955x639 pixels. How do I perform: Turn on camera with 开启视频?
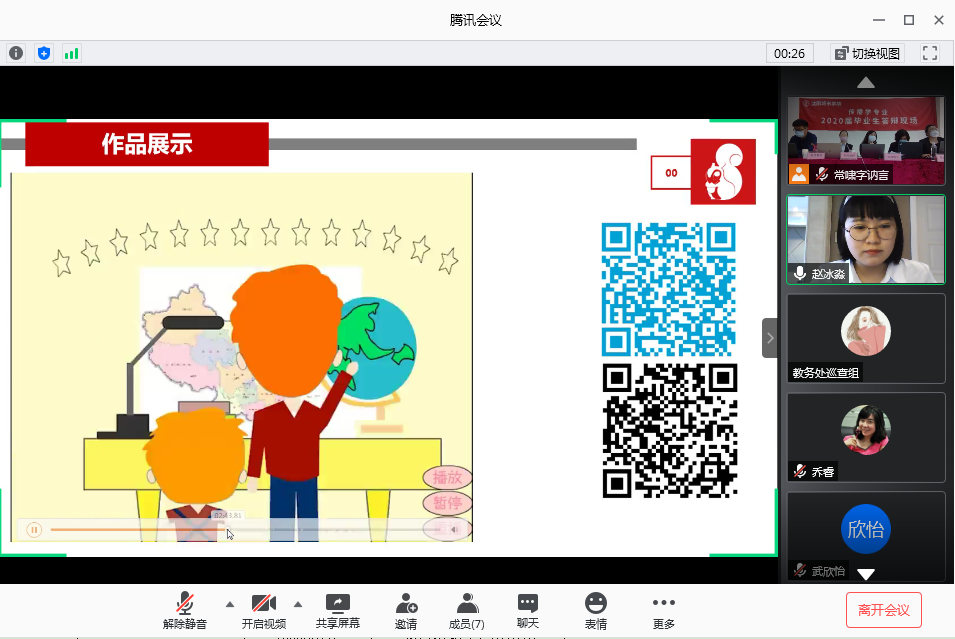[x=264, y=611]
